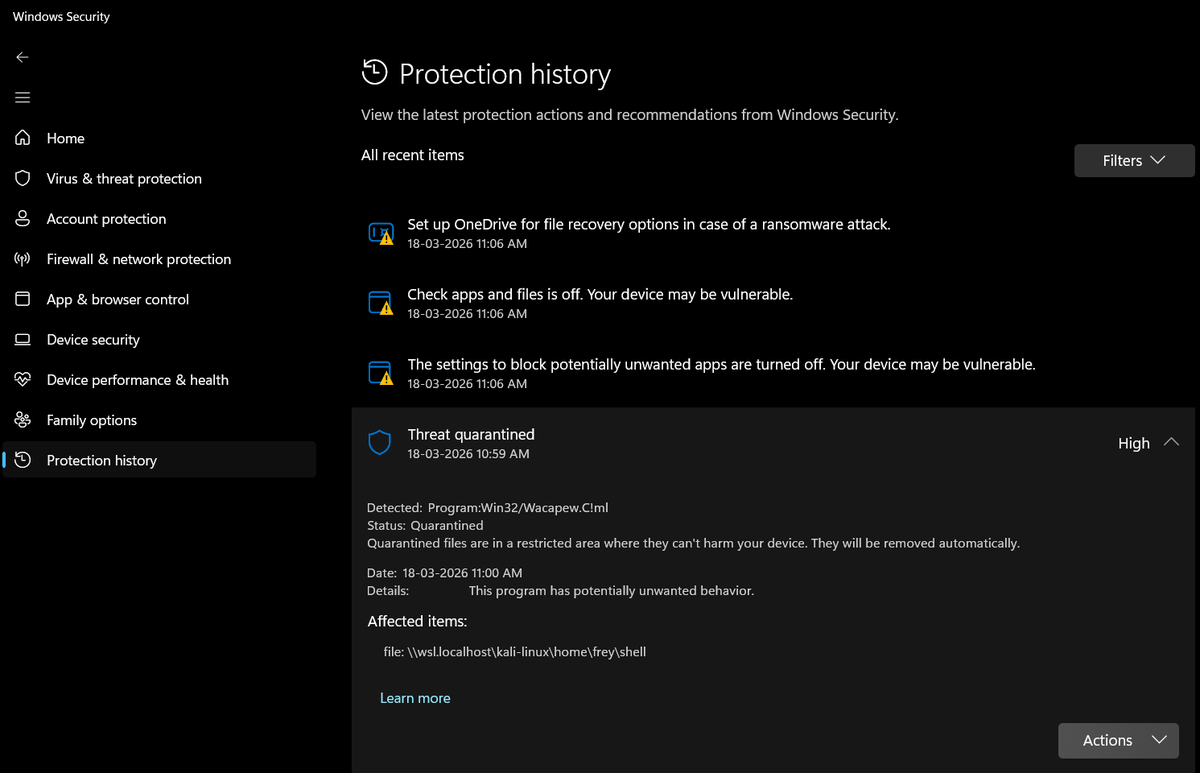Follow the Learn more link
Screen dimensions: 1200x773
415,698
